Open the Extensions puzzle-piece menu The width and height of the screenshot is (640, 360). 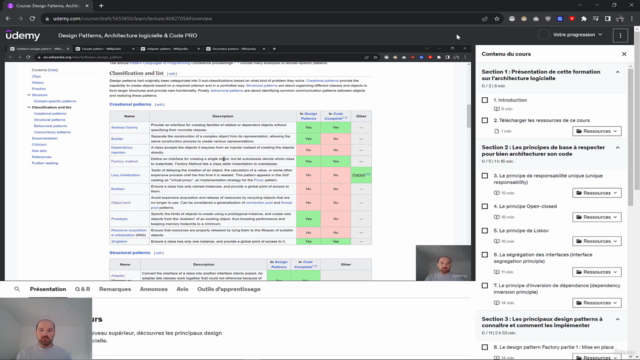(x=584, y=19)
